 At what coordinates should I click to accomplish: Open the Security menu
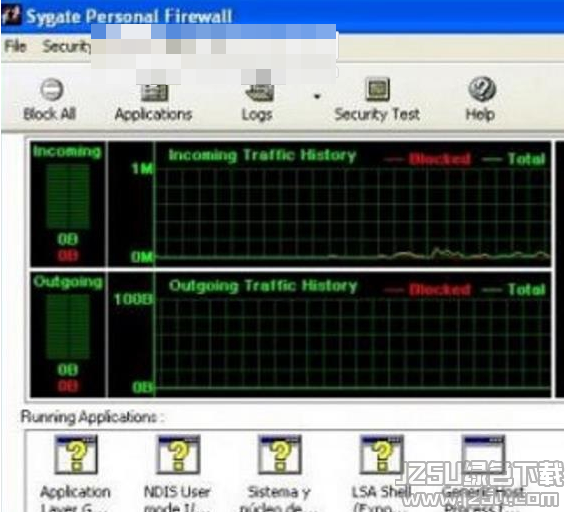tap(66, 46)
